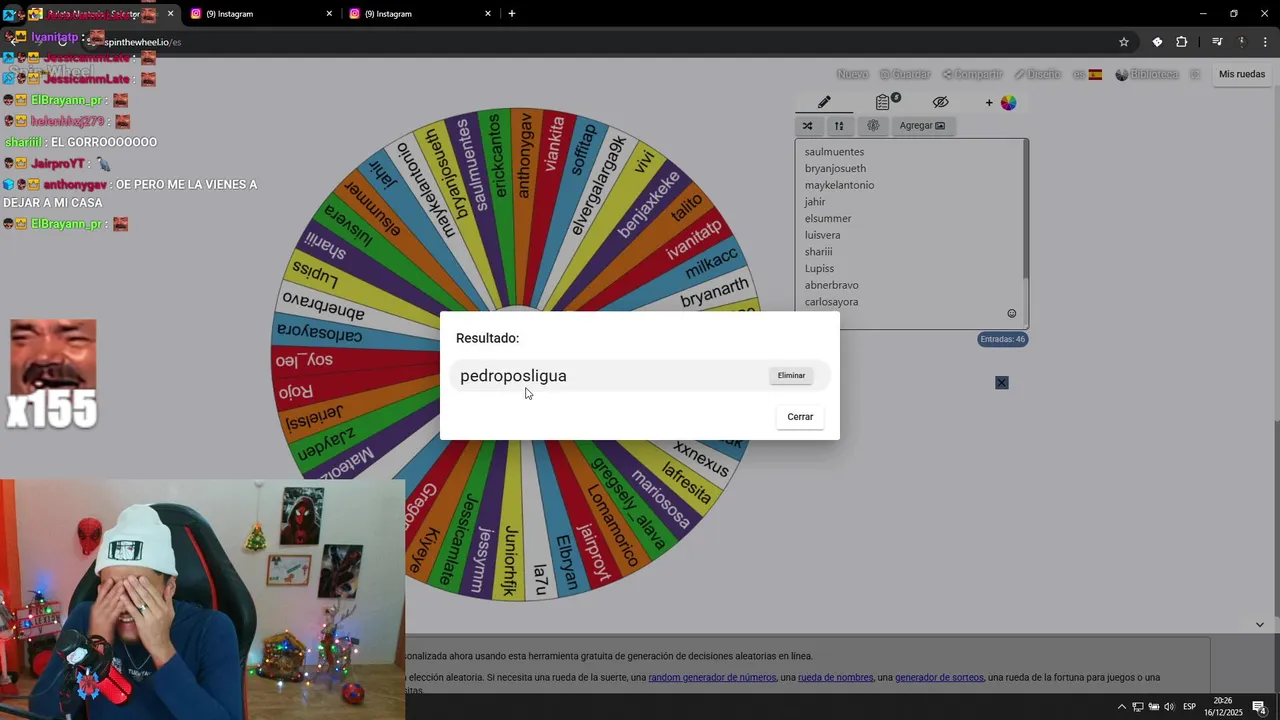
Task: Click the luisvera entry in the list
Action: point(822,235)
